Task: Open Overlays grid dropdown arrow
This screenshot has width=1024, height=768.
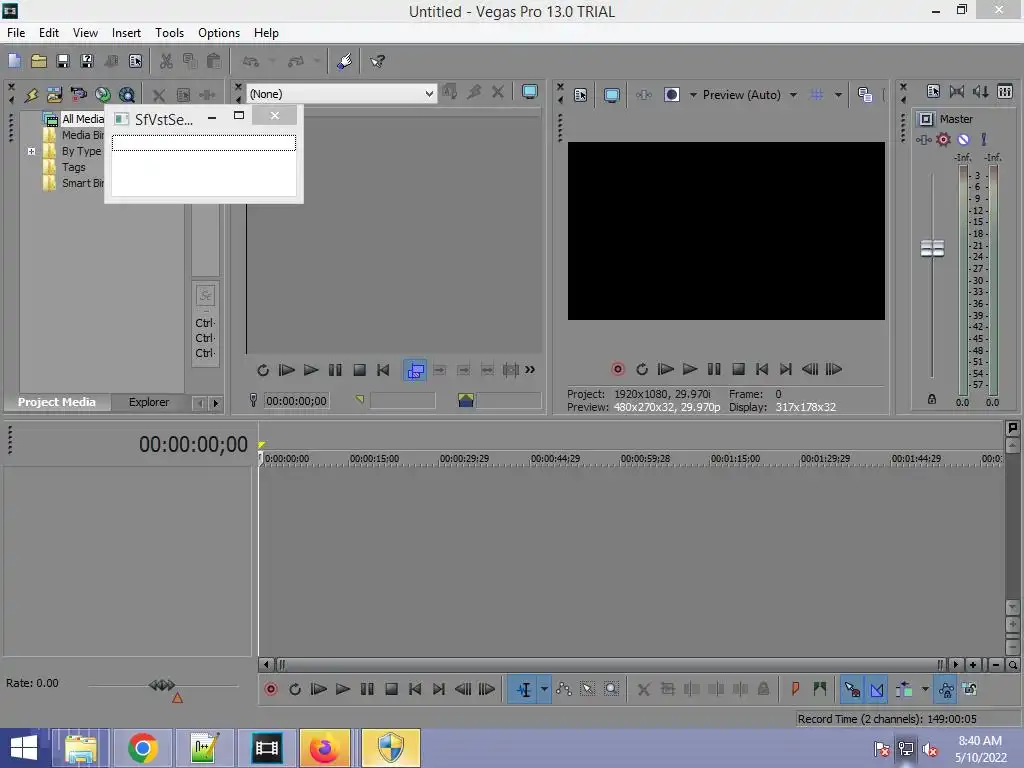Action: pyautogui.click(x=838, y=95)
